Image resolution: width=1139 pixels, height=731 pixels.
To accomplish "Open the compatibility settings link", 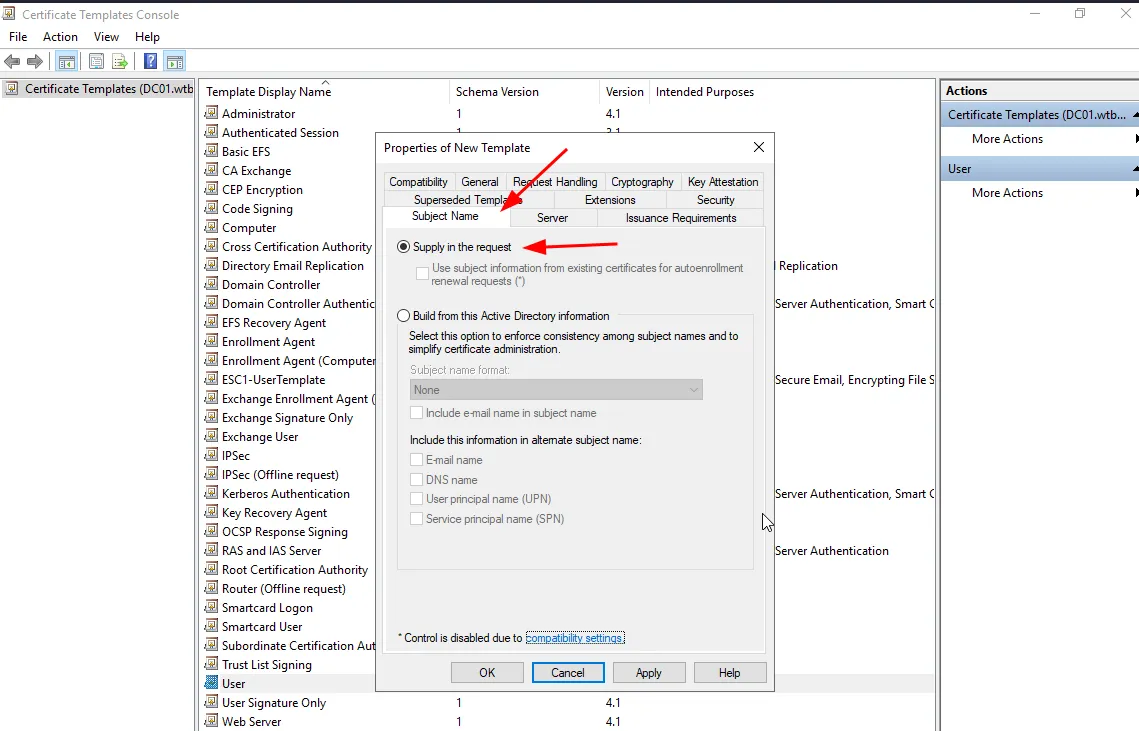I will click(574, 638).
